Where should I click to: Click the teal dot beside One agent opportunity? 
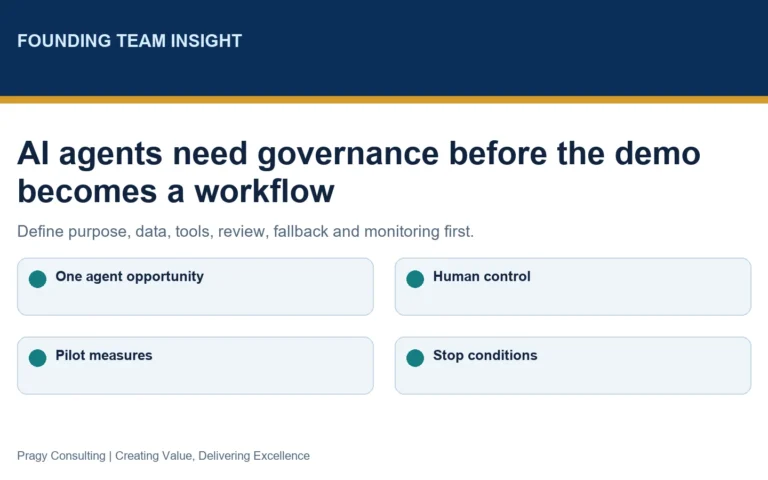point(38,279)
